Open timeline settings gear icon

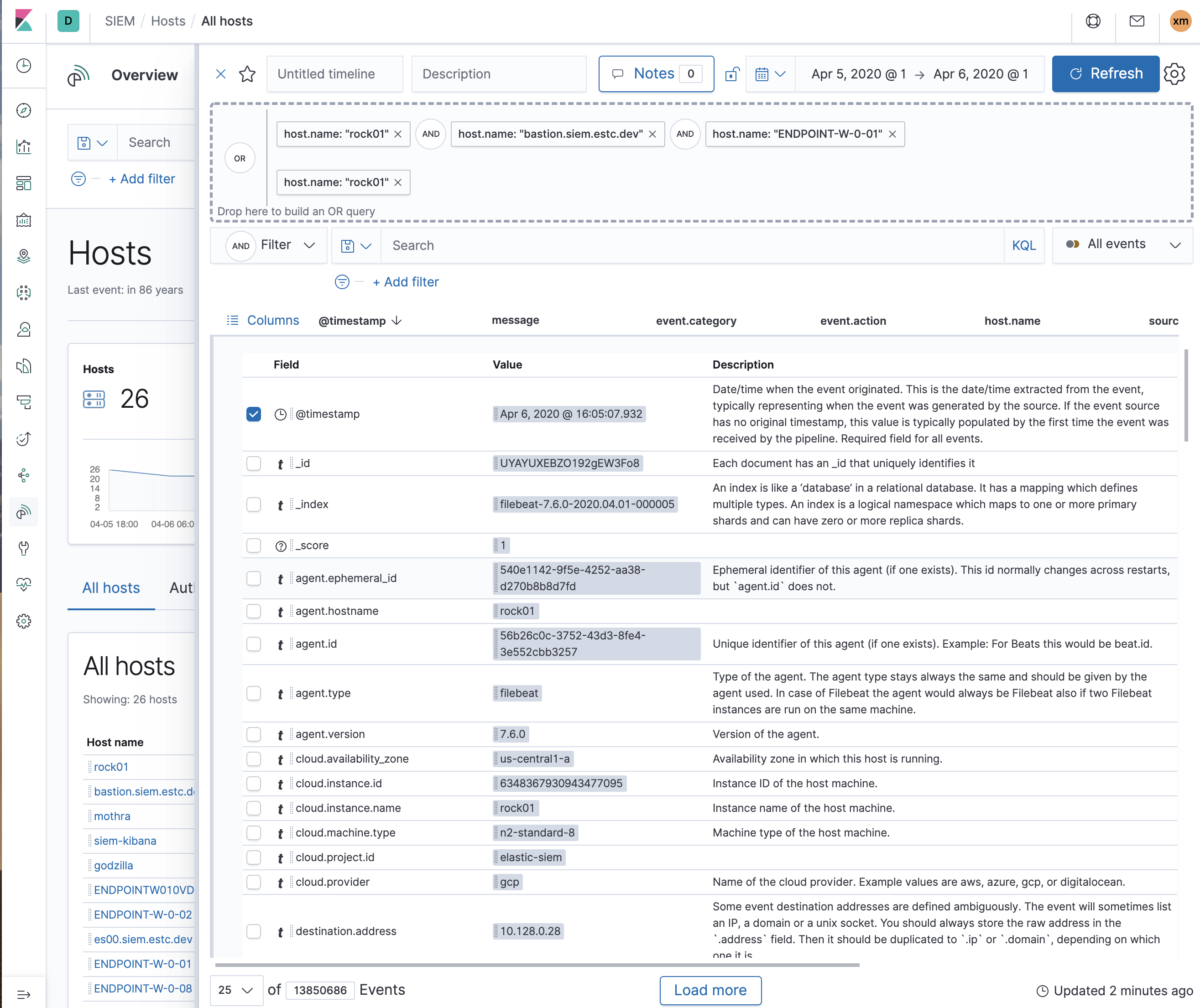[x=1175, y=74]
